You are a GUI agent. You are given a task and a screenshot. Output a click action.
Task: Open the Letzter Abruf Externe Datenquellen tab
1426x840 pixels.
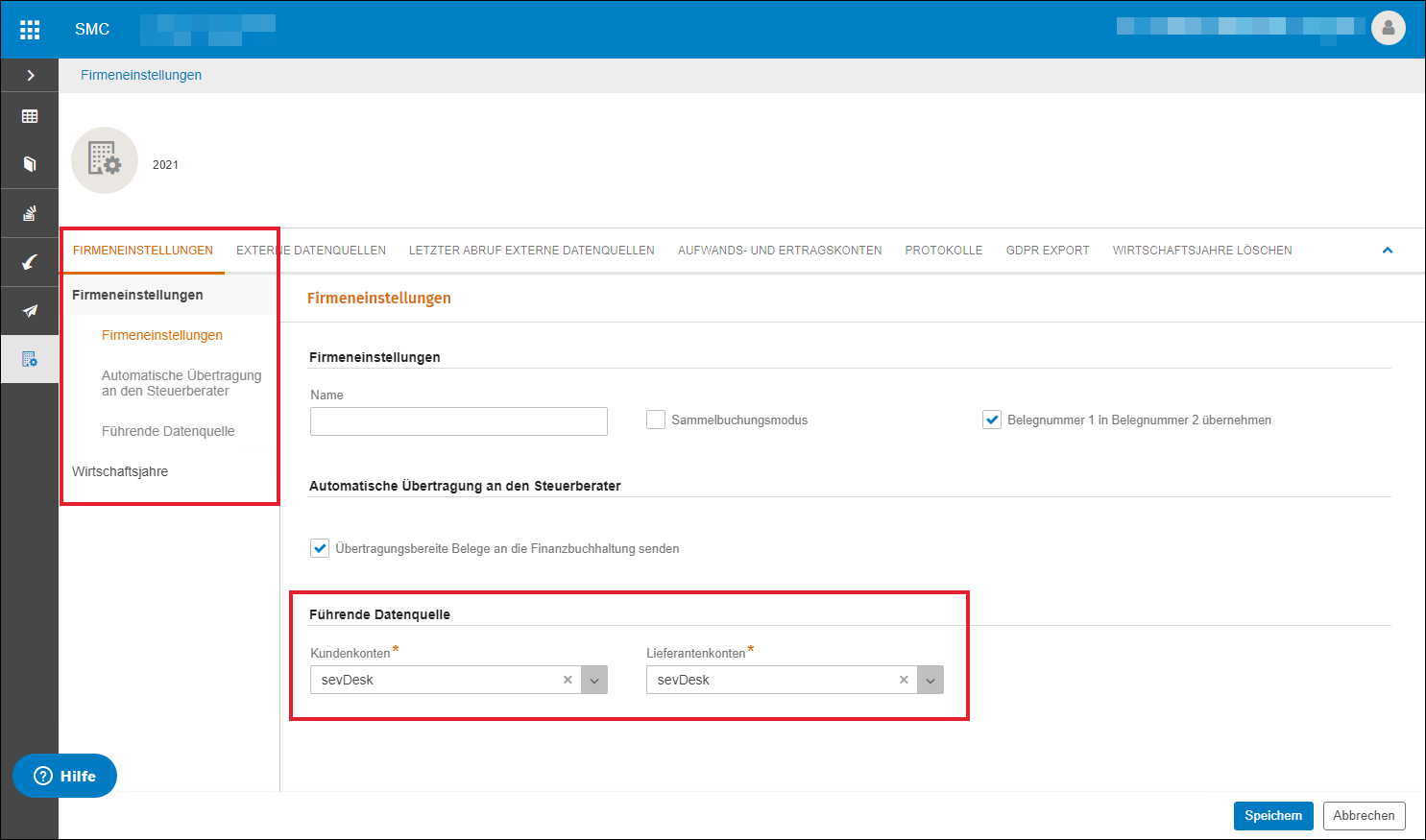pos(532,251)
